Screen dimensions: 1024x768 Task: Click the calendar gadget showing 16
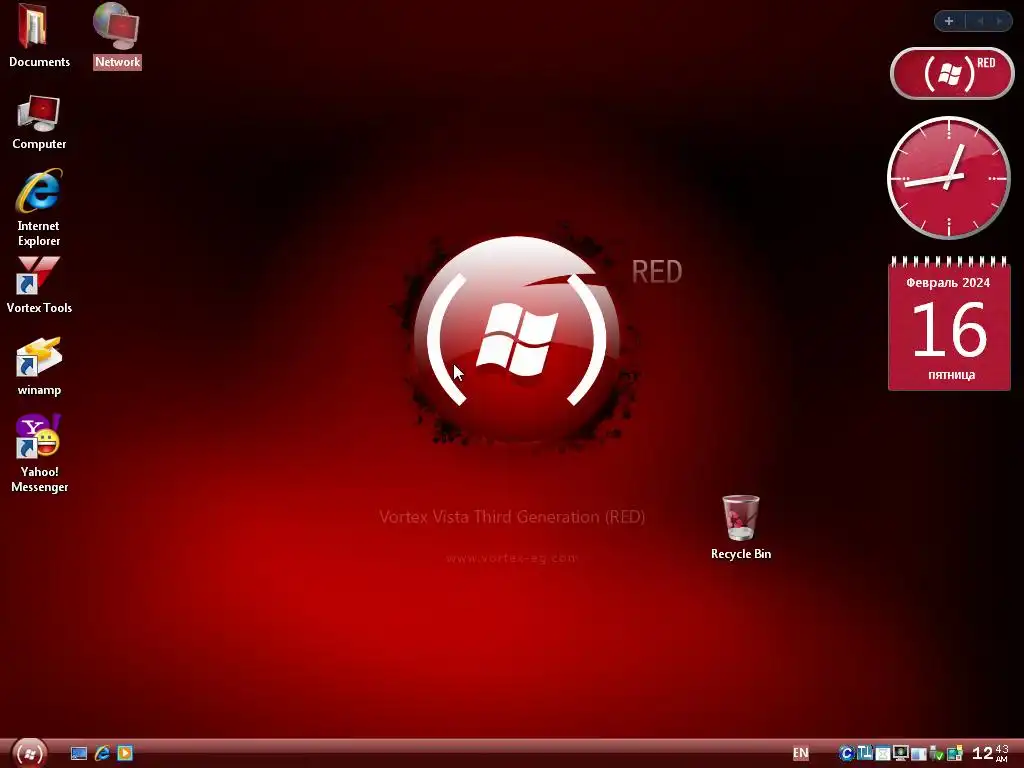tap(949, 325)
